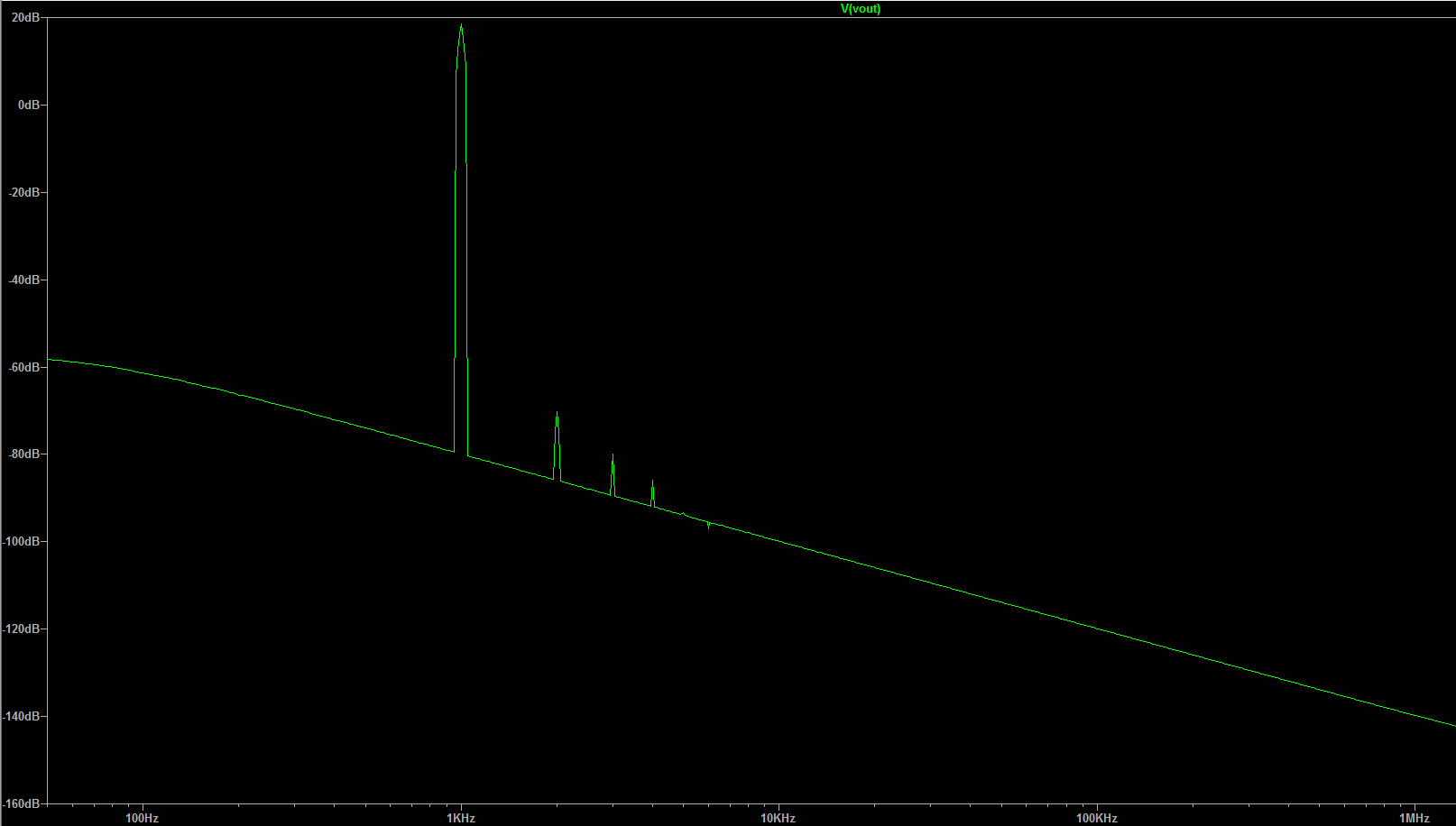Viewport: 1456px width, 826px height.
Task: Click the 100KHz frequency label
Action: point(1097,819)
